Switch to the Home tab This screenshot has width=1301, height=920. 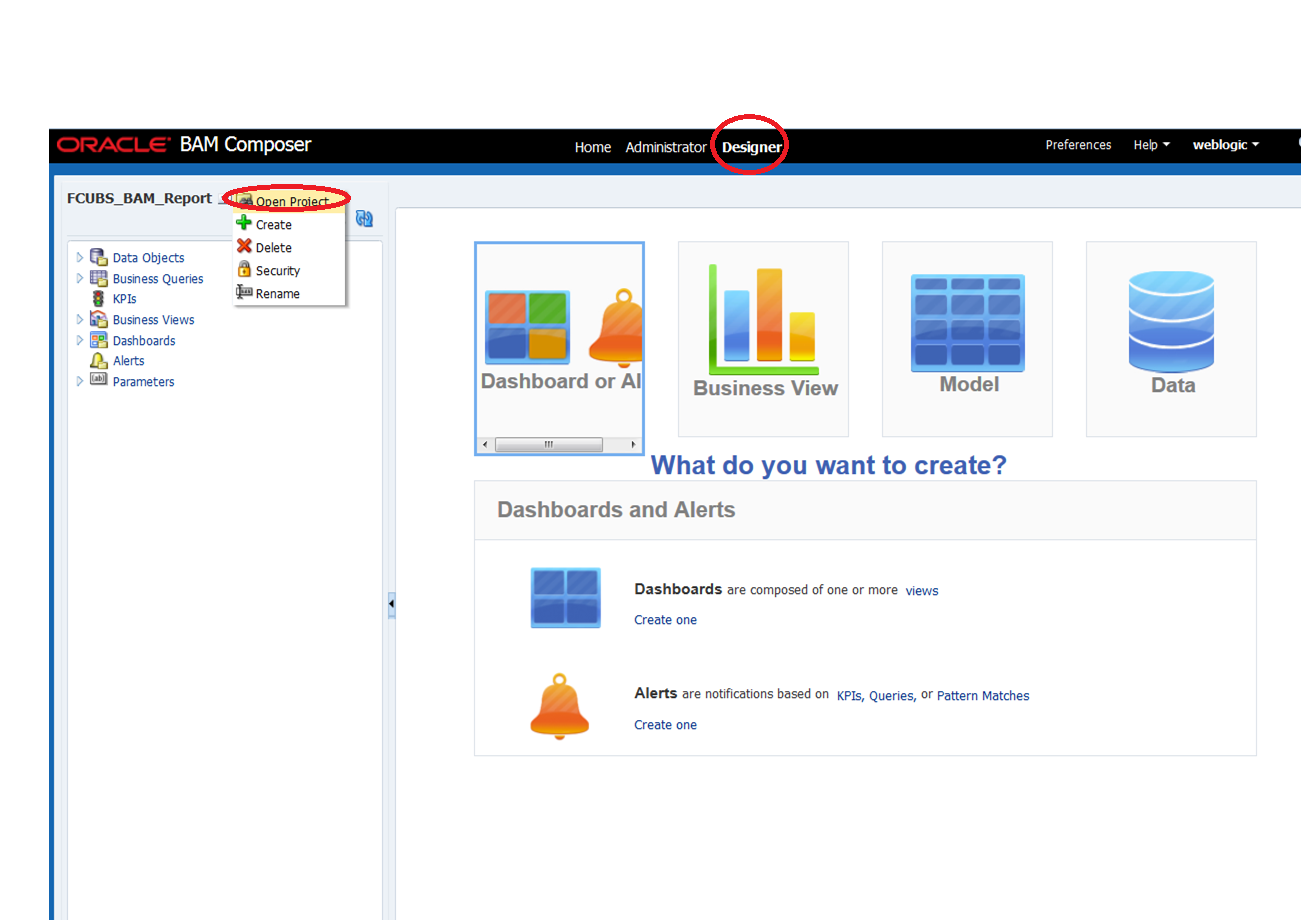click(592, 147)
